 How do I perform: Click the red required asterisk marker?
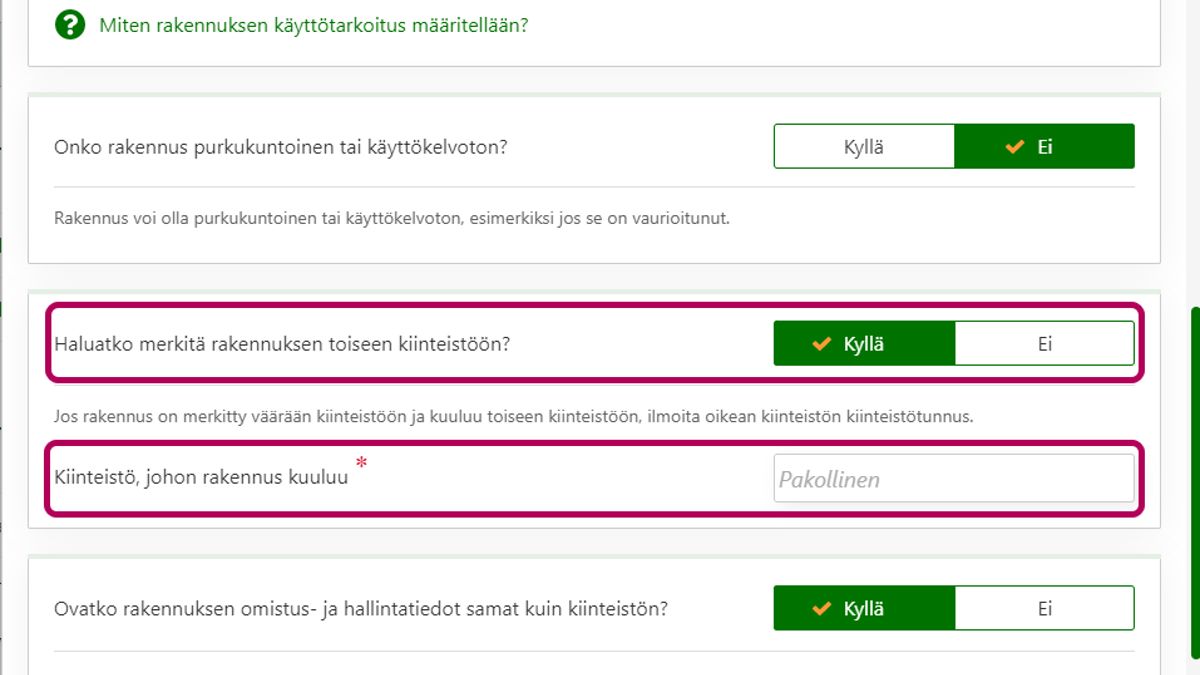361,463
